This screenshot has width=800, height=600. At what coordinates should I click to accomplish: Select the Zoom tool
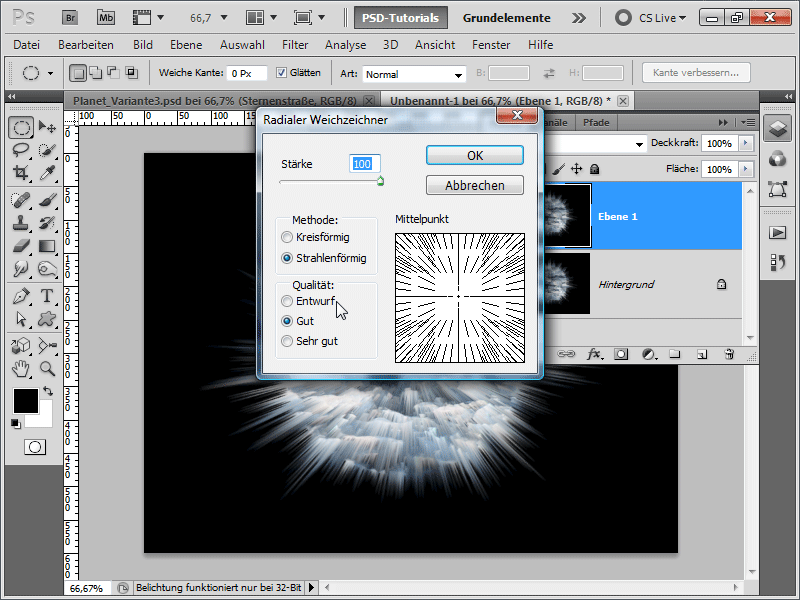click(47, 368)
